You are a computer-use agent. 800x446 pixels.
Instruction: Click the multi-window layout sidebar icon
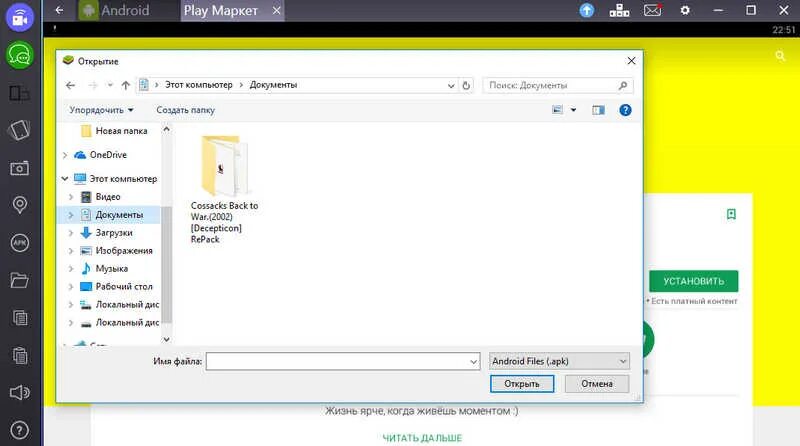point(19,93)
